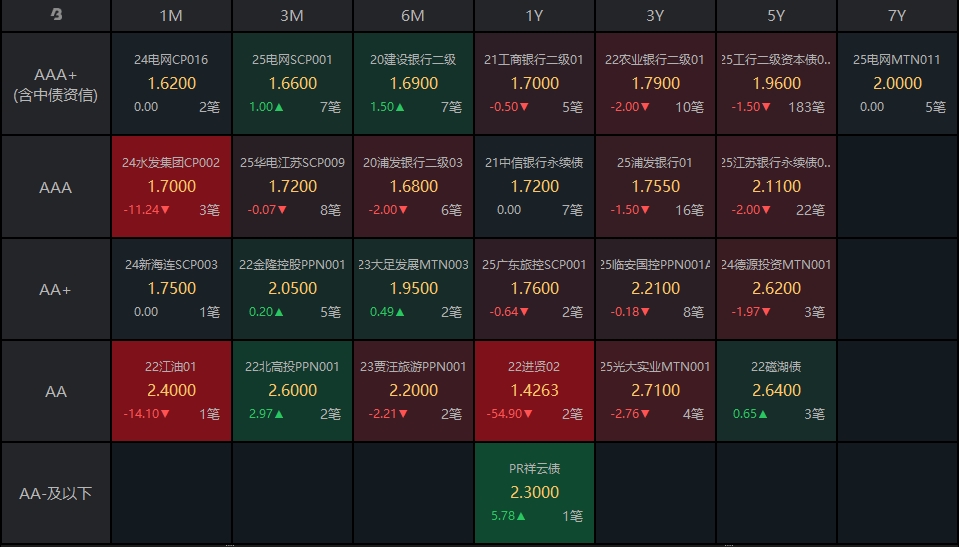The height and width of the screenshot is (547, 959).
Task: Open the 22江油01 bond cell
Action: pyautogui.click(x=171, y=391)
